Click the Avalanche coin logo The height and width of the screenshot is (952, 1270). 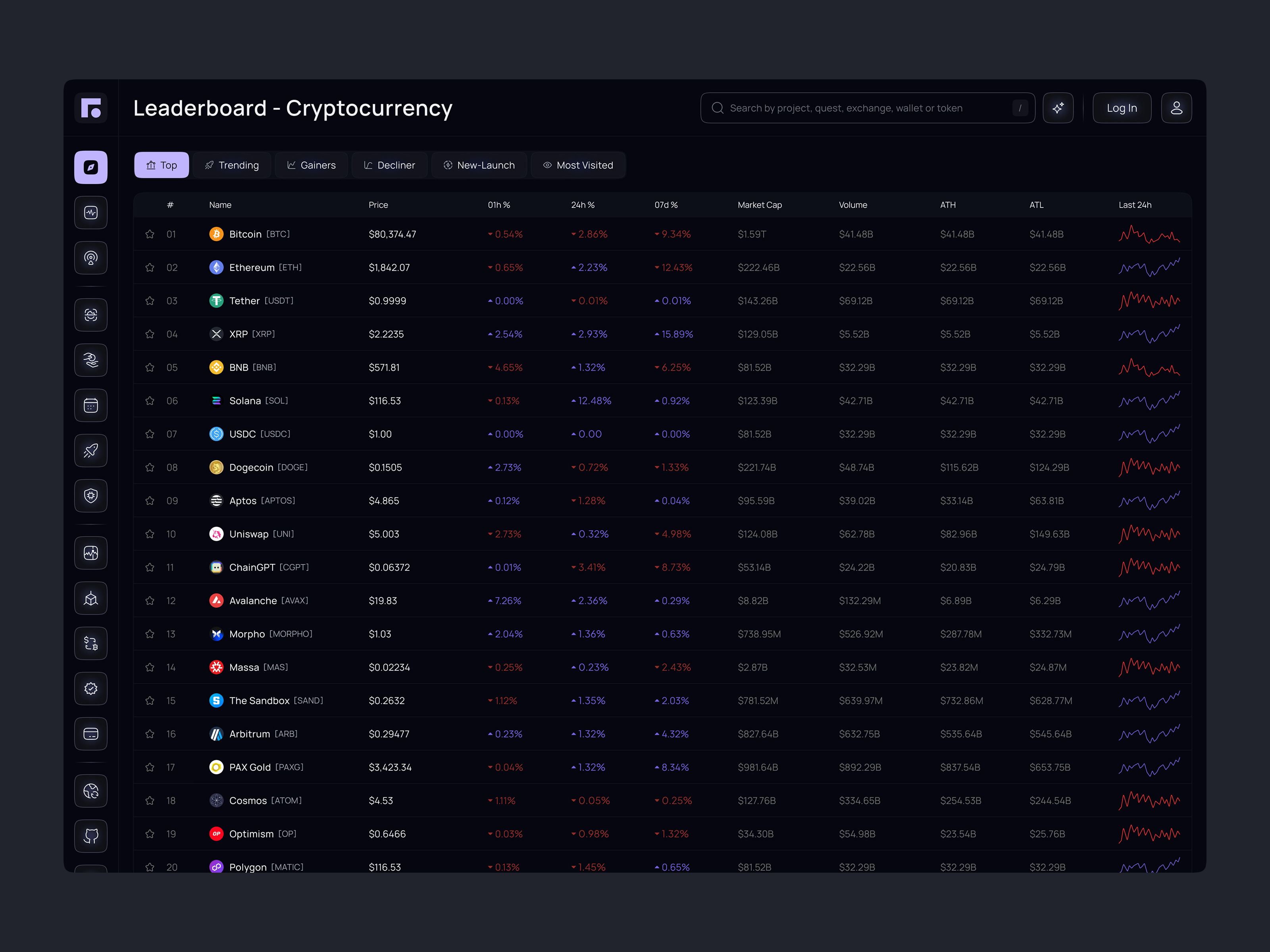point(216,601)
